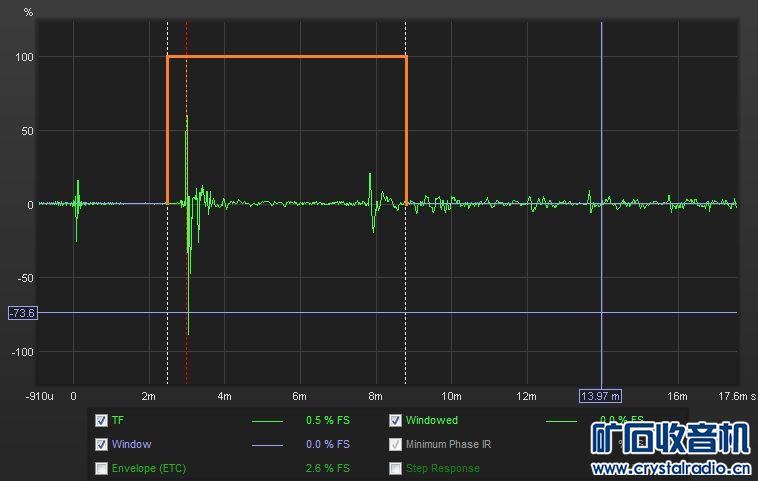
Task: Select the -73.6 cursor level readout
Action: [23, 313]
